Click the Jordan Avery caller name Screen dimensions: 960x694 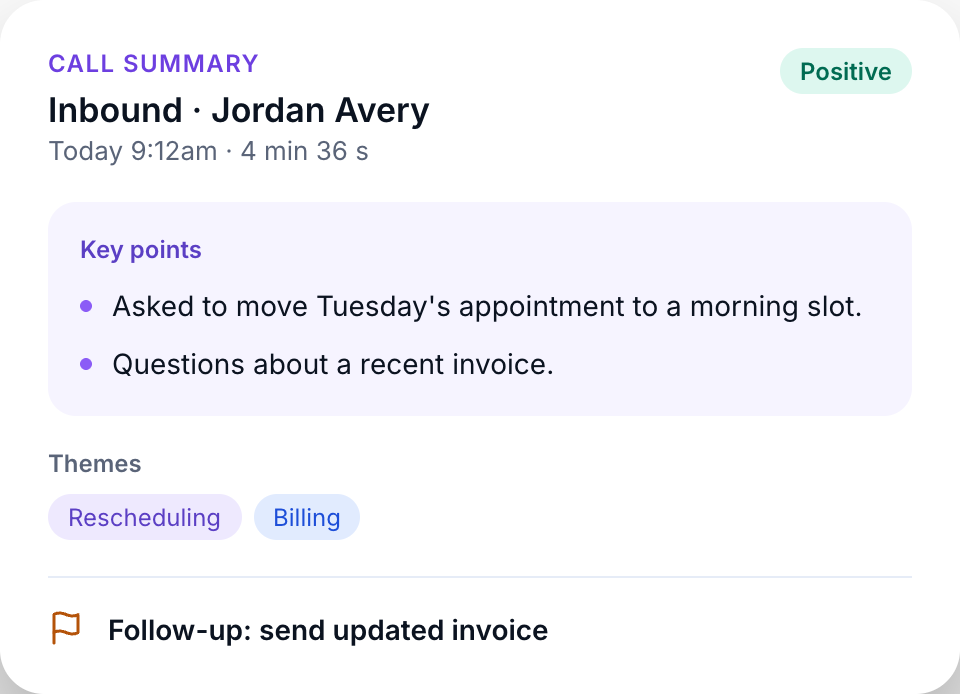[x=320, y=111]
